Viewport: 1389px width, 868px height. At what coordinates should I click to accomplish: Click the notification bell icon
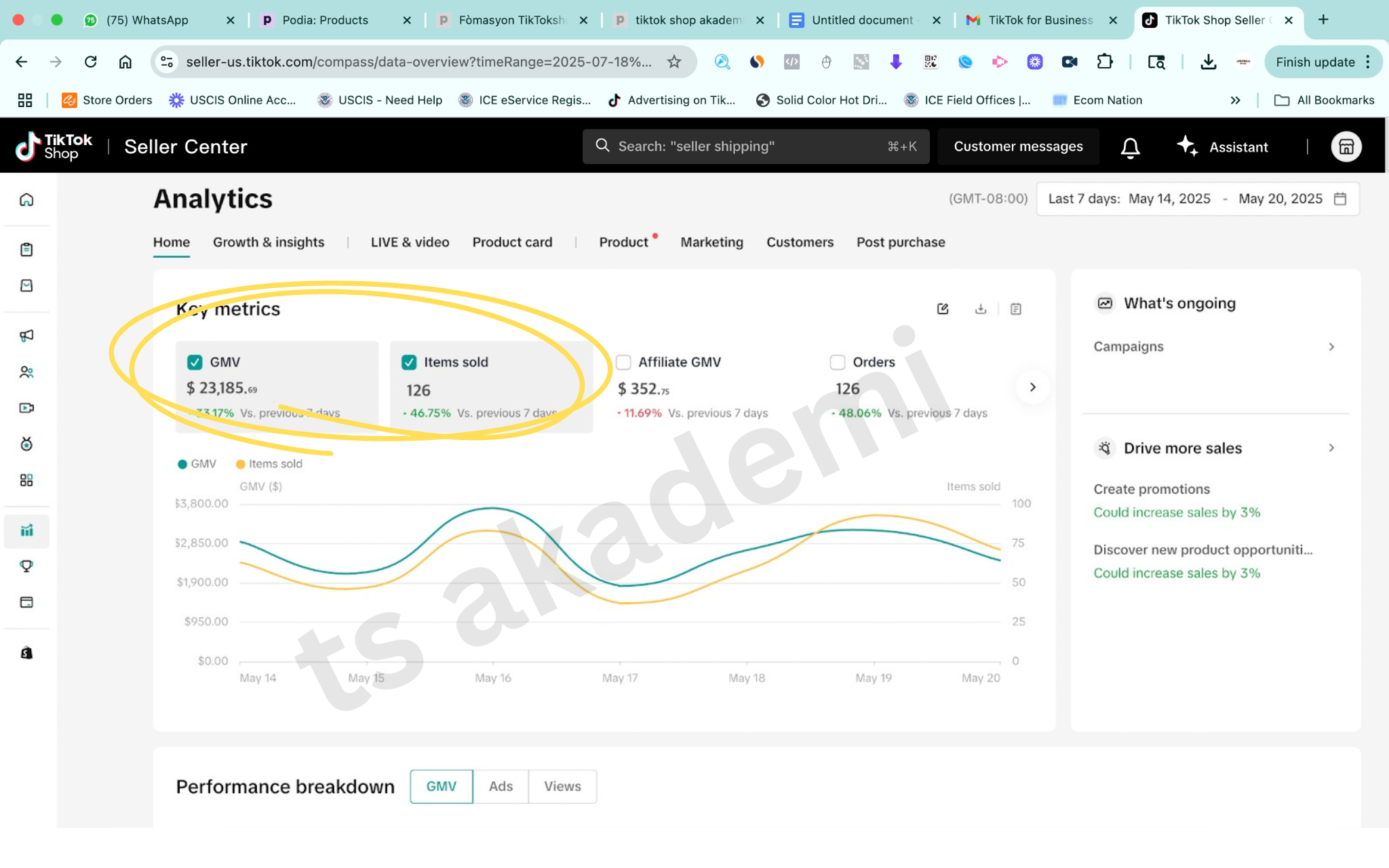(1130, 147)
